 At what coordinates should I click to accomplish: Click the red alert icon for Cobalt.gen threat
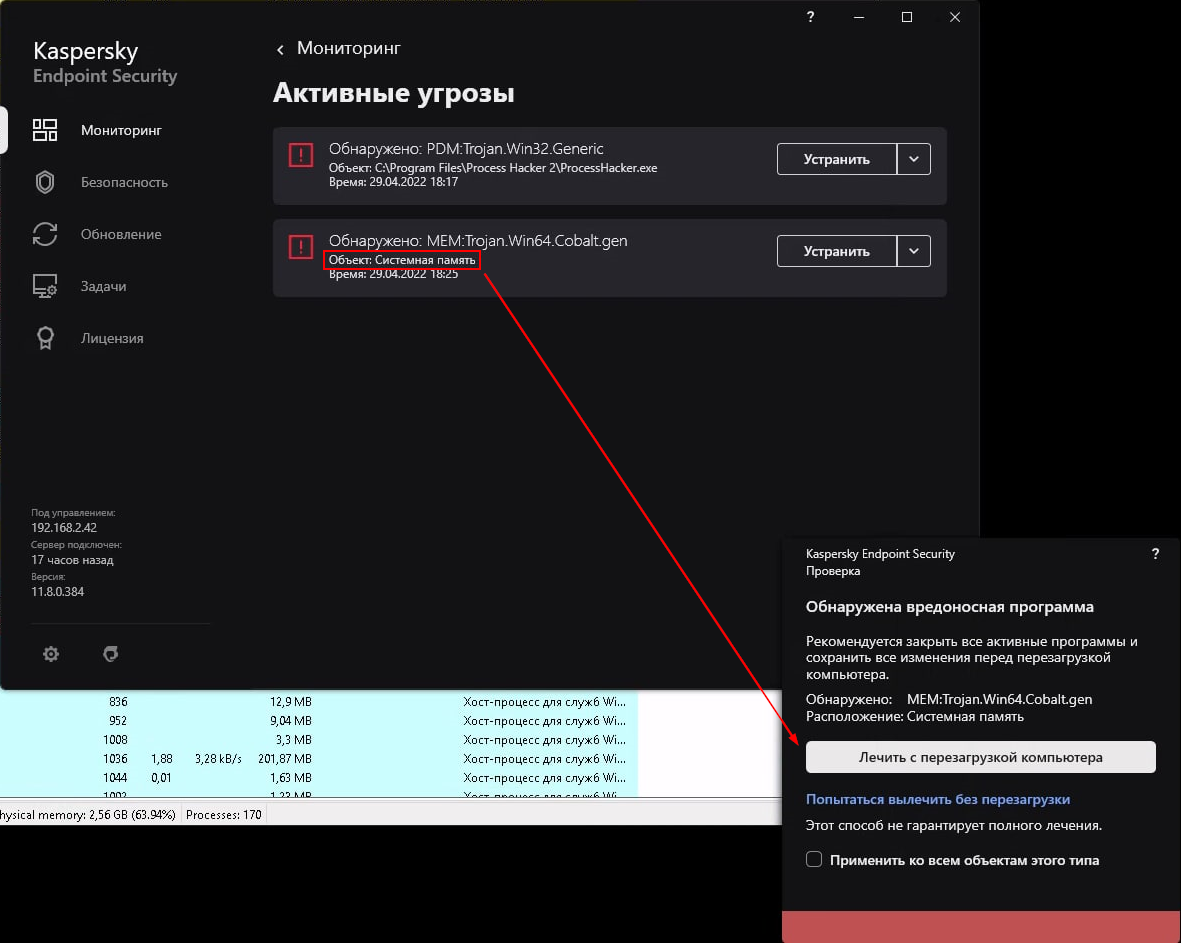point(300,247)
